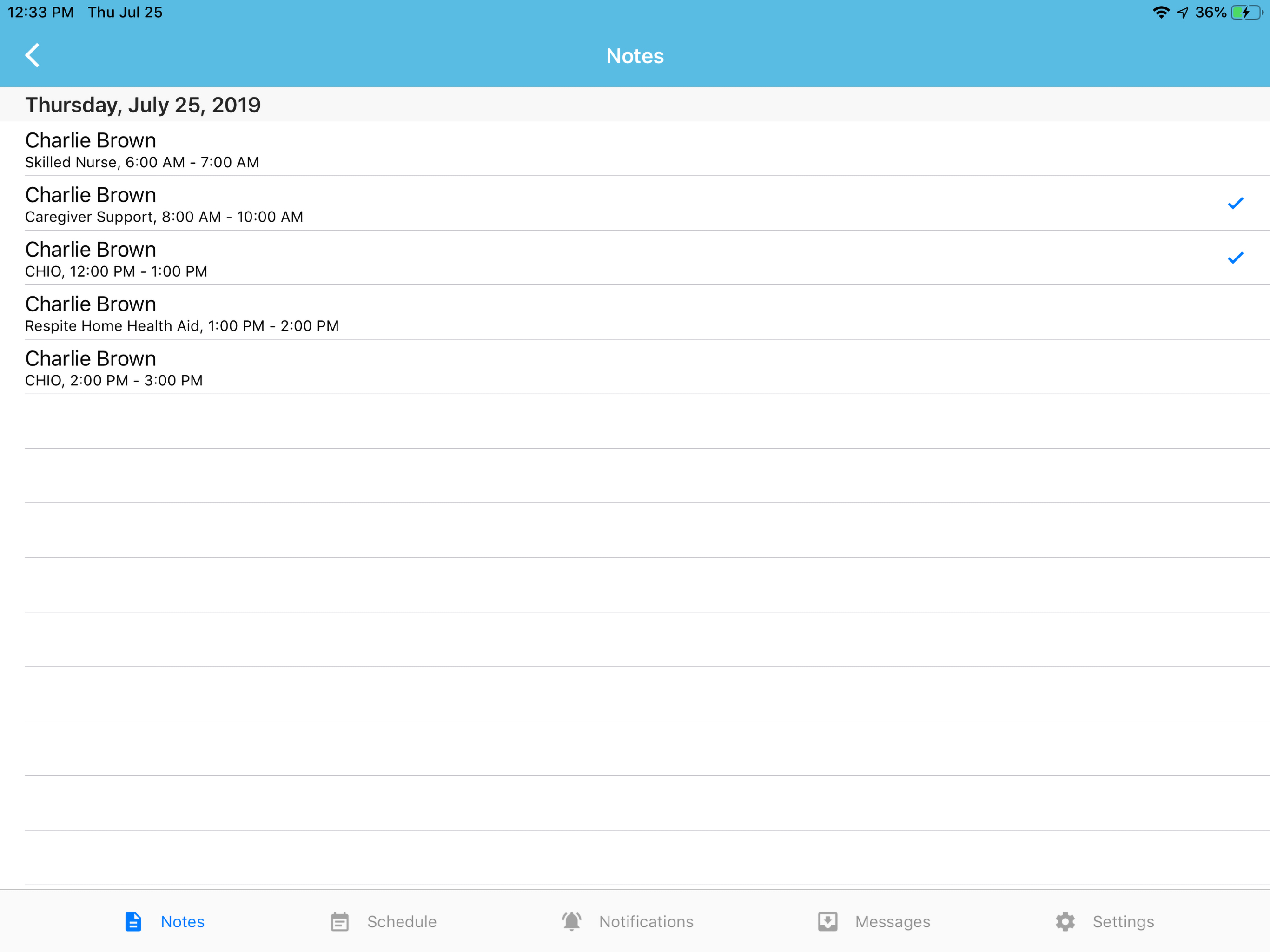Open the CHIO 12:00 PM - 1:00 PM note
The height and width of the screenshot is (952, 1270).
[x=635, y=258]
